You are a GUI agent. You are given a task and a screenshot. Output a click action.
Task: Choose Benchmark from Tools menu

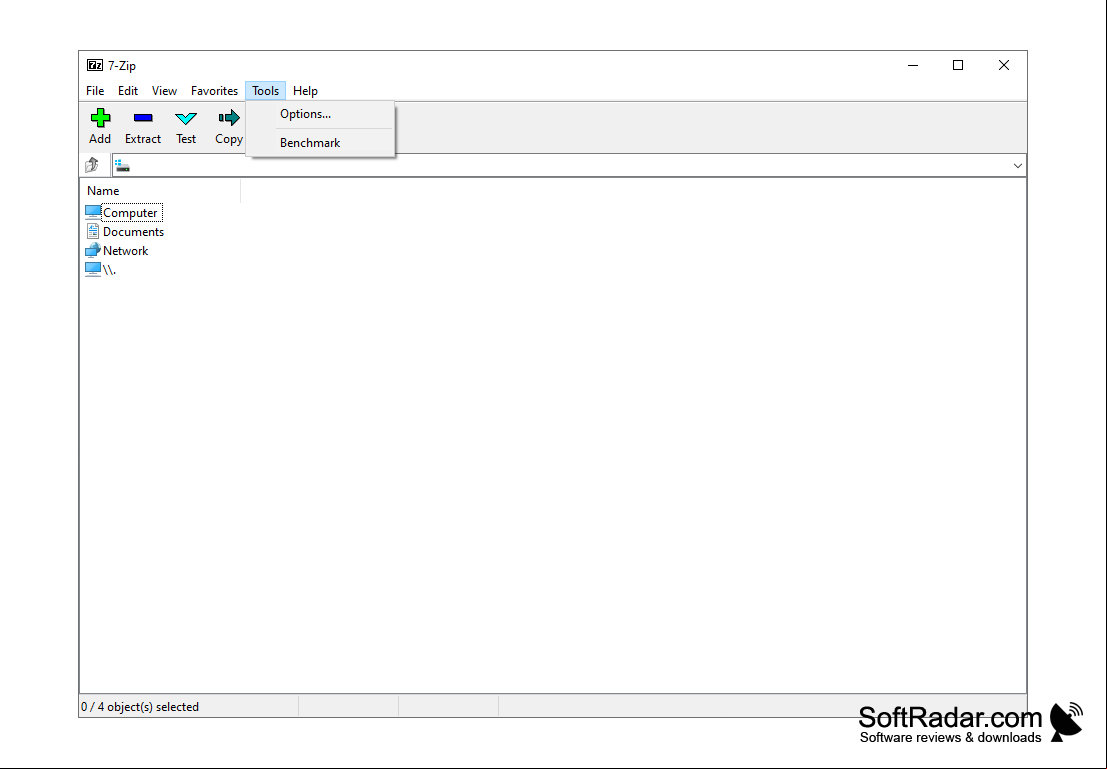tap(321, 143)
